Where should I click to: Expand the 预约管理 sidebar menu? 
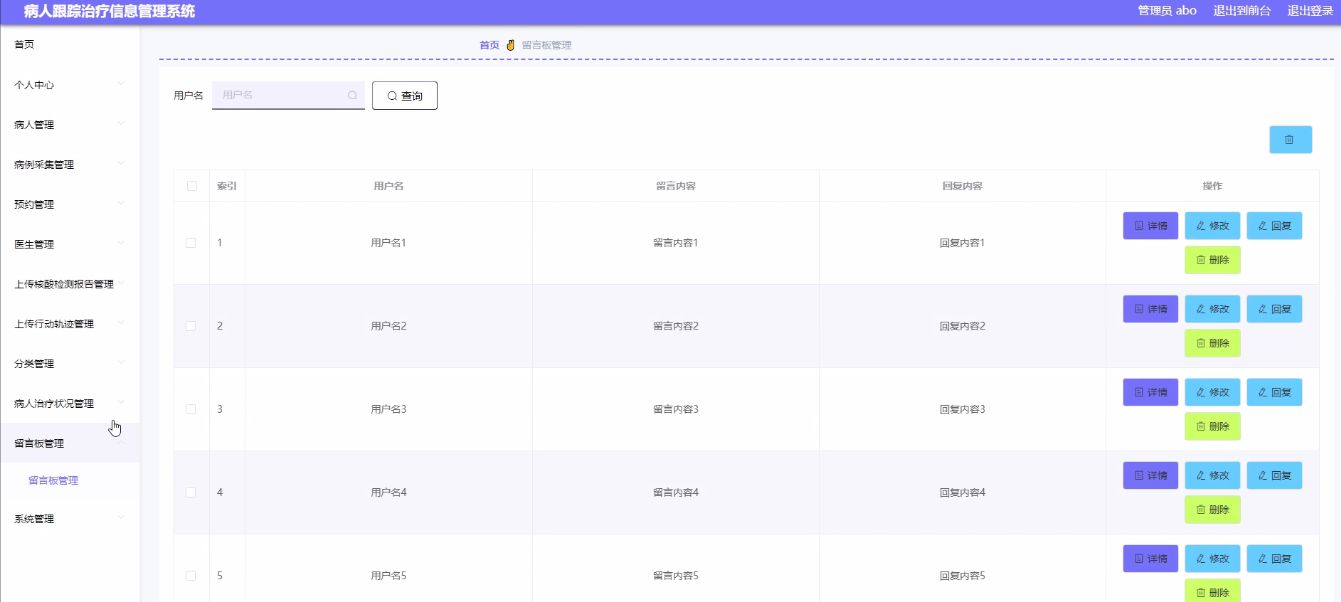(70, 205)
